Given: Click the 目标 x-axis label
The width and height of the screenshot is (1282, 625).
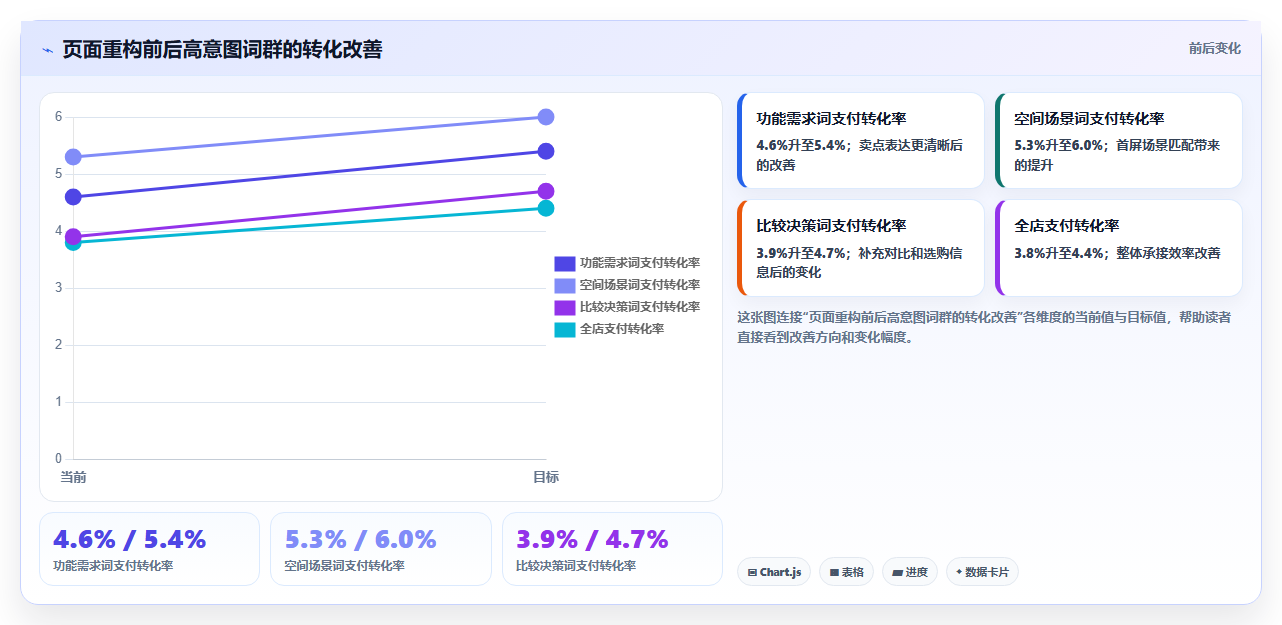Looking at the screenshot, I should pyautogui.click(x=546, y=477).
